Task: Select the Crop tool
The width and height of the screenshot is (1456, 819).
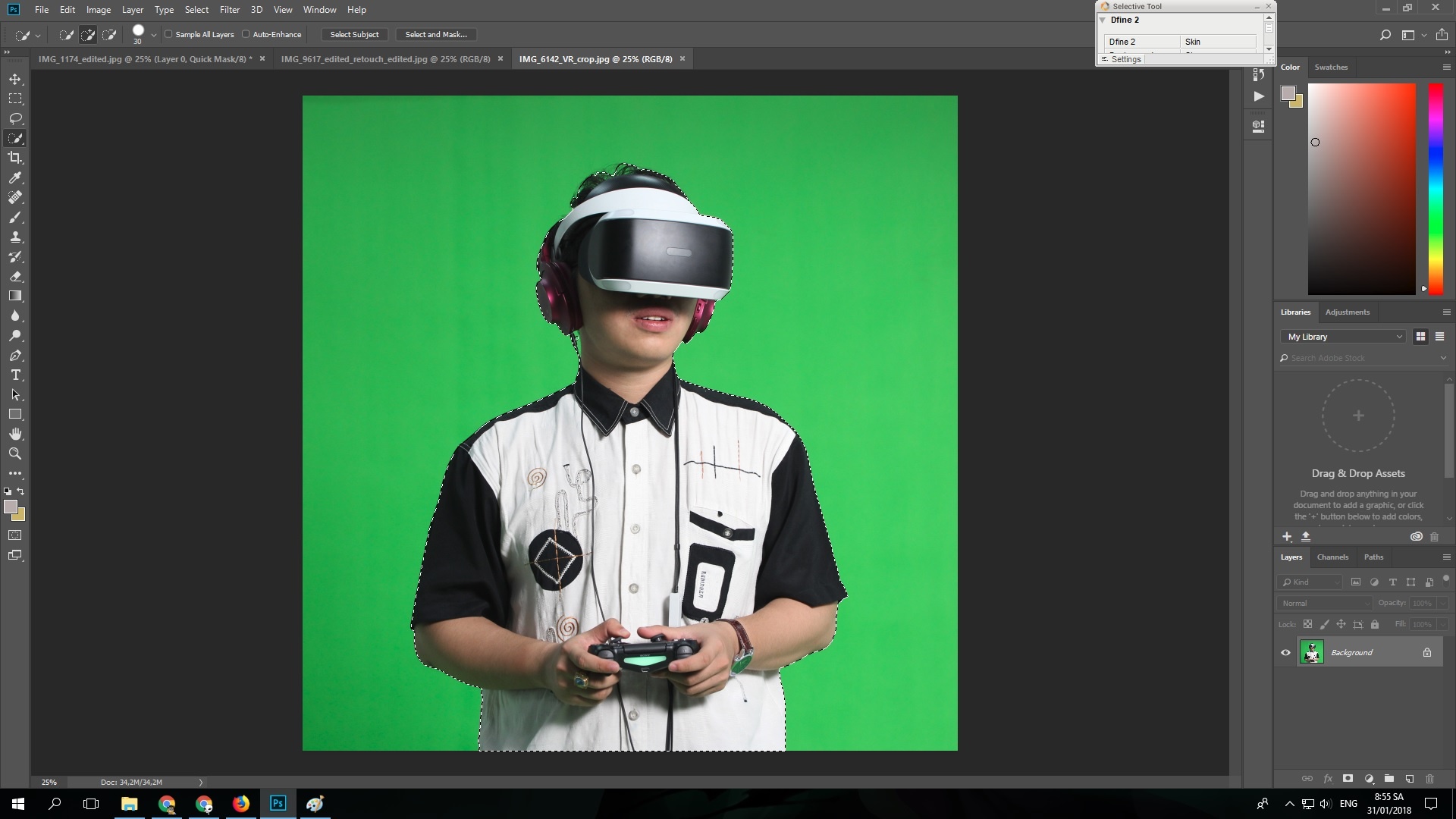Action: 15,158
